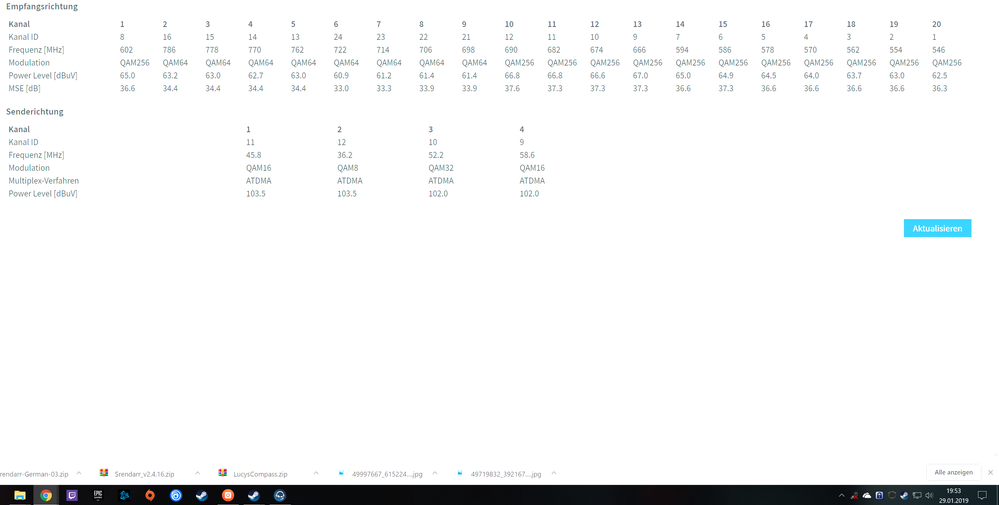
Task: Click the upstream frequency 58.6
Action: pyautogui.click(x=528, y=155)
